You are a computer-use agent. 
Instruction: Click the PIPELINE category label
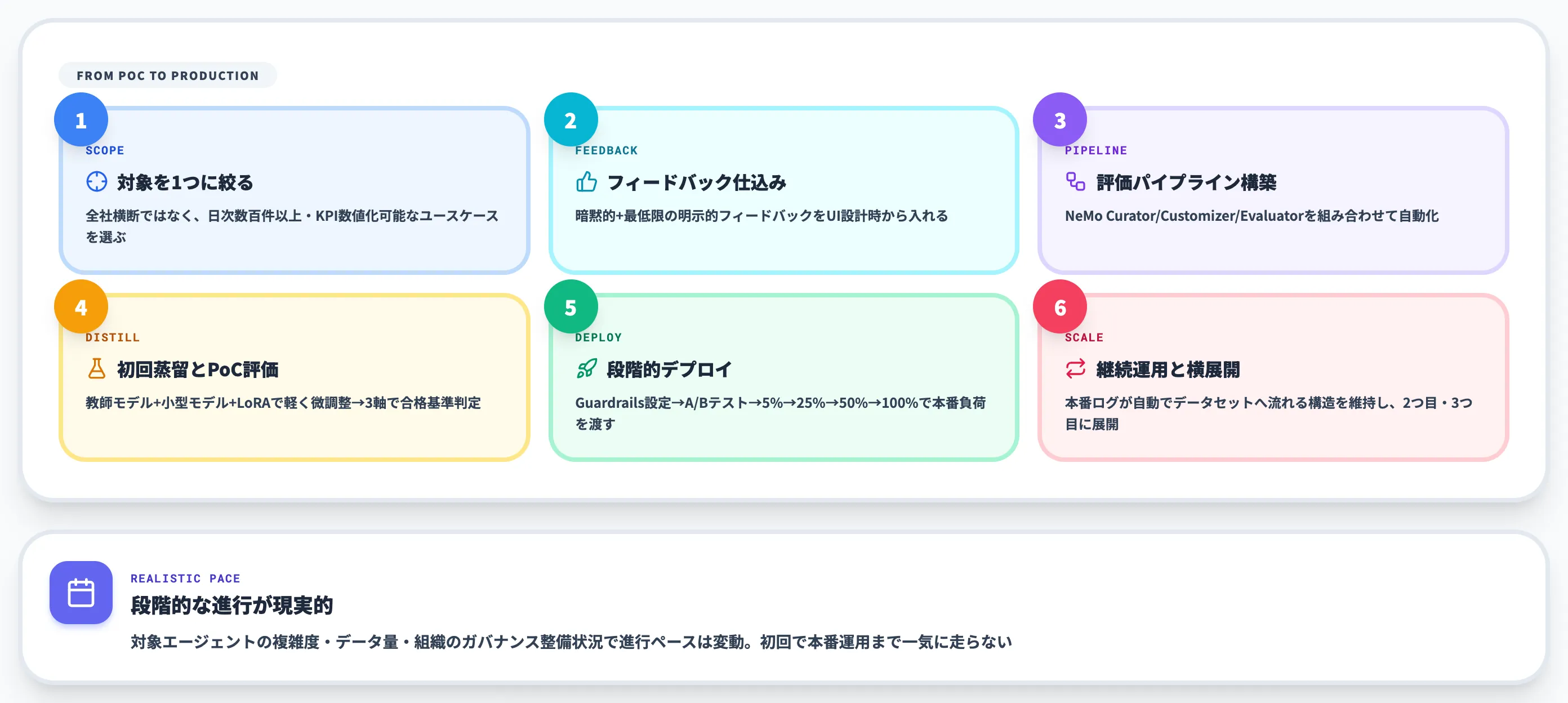click(1095, 150)
